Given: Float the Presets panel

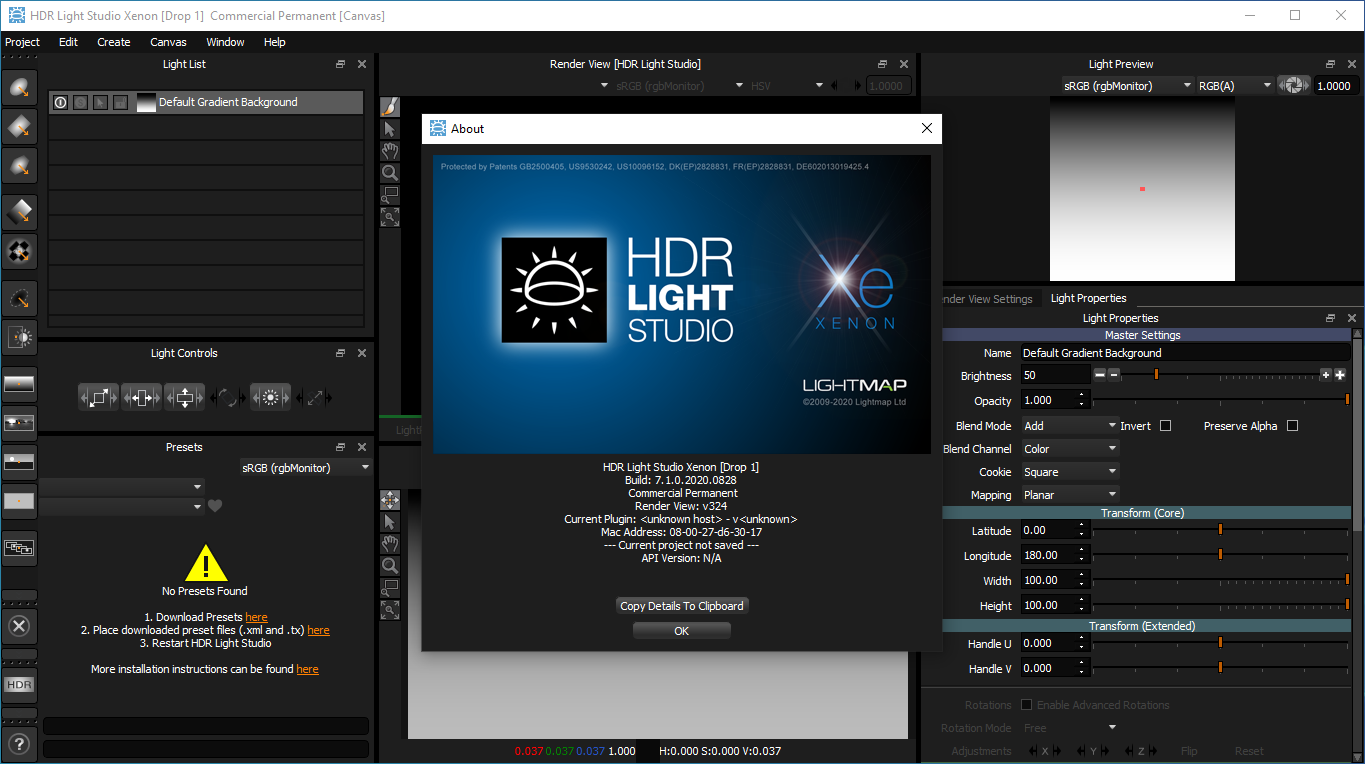Looking at the screenshot, I should 340,447.
